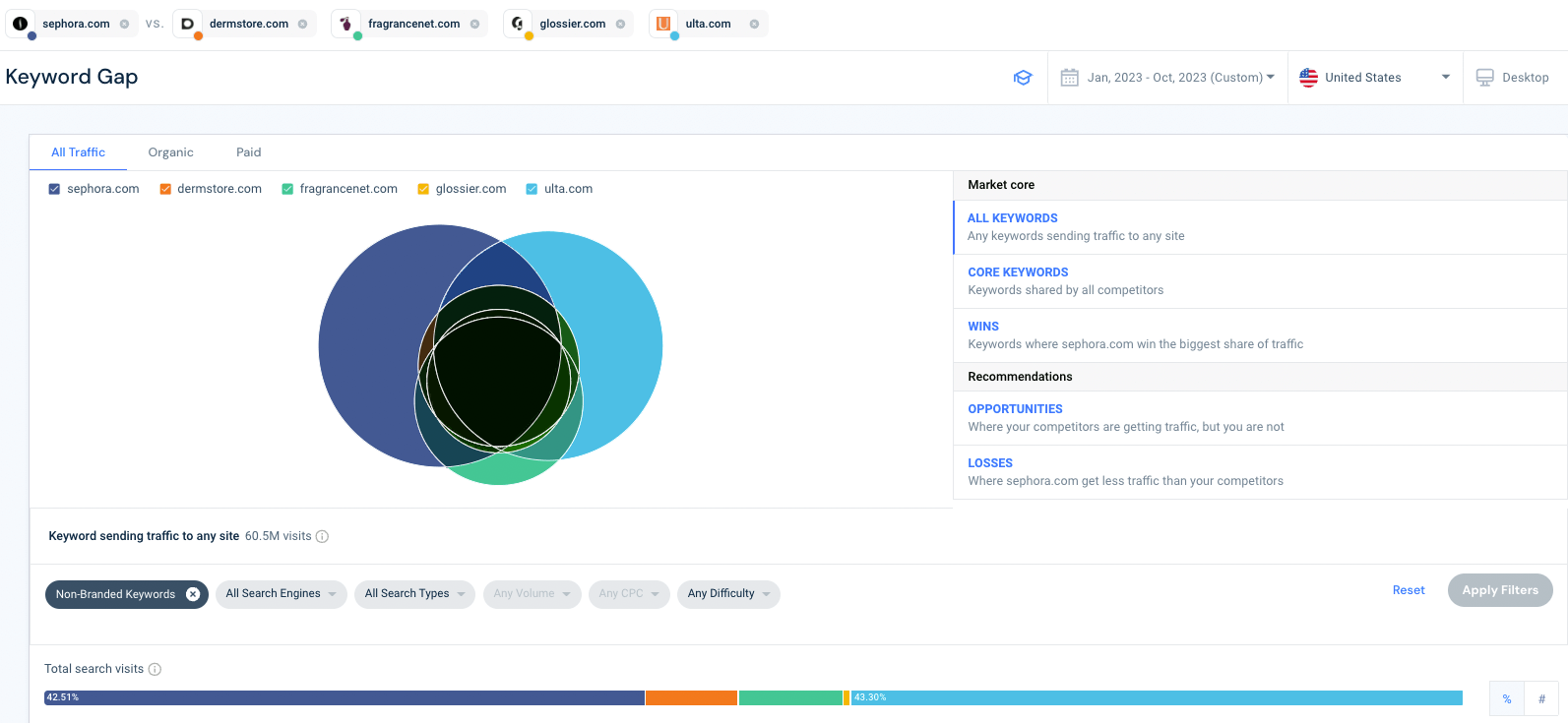The image size is (1568, 723).
Task: Click the light blue ulta 43.30% bar segment
Action: (1157, 697)
